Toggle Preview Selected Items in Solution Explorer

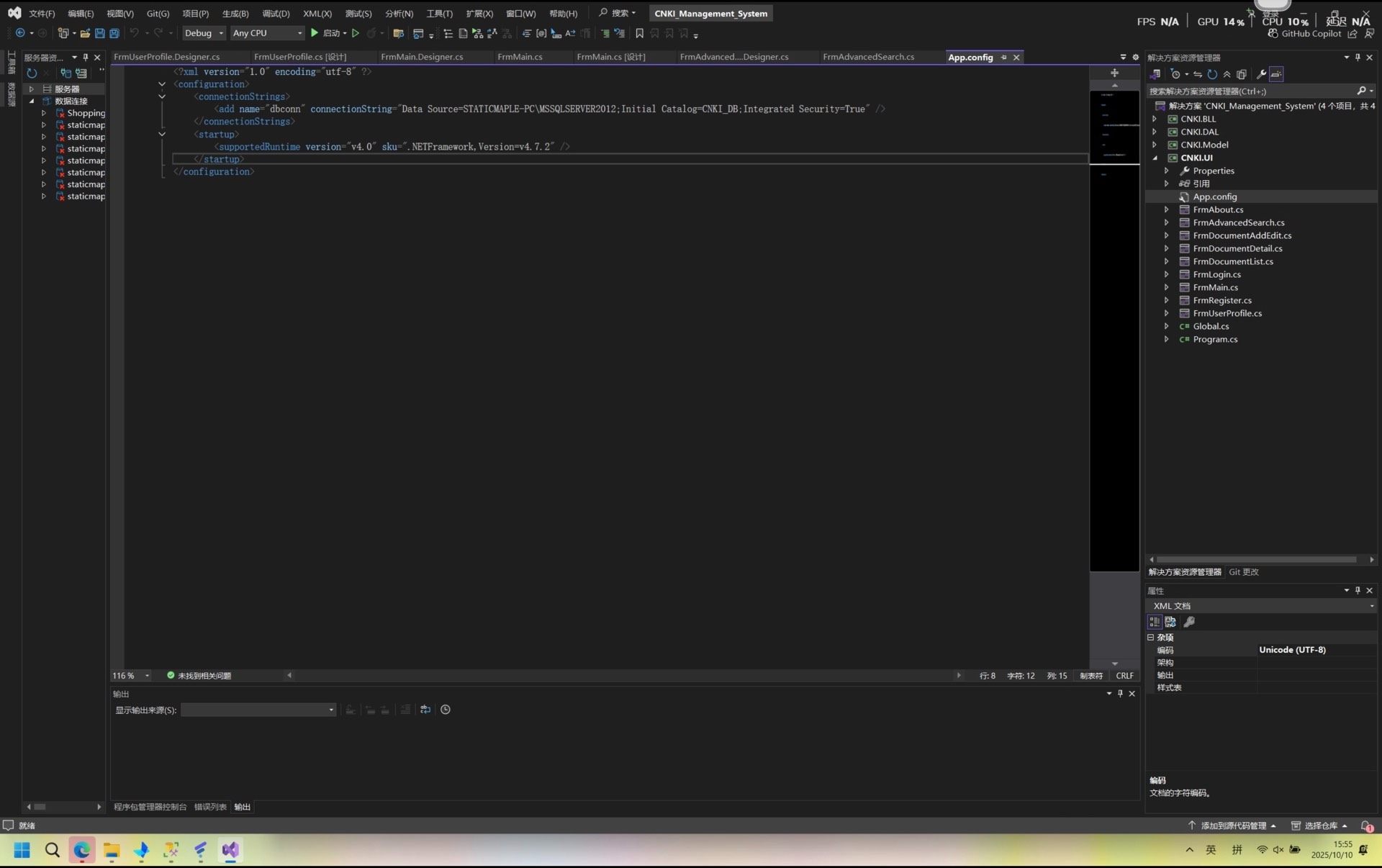[1276, 74]
